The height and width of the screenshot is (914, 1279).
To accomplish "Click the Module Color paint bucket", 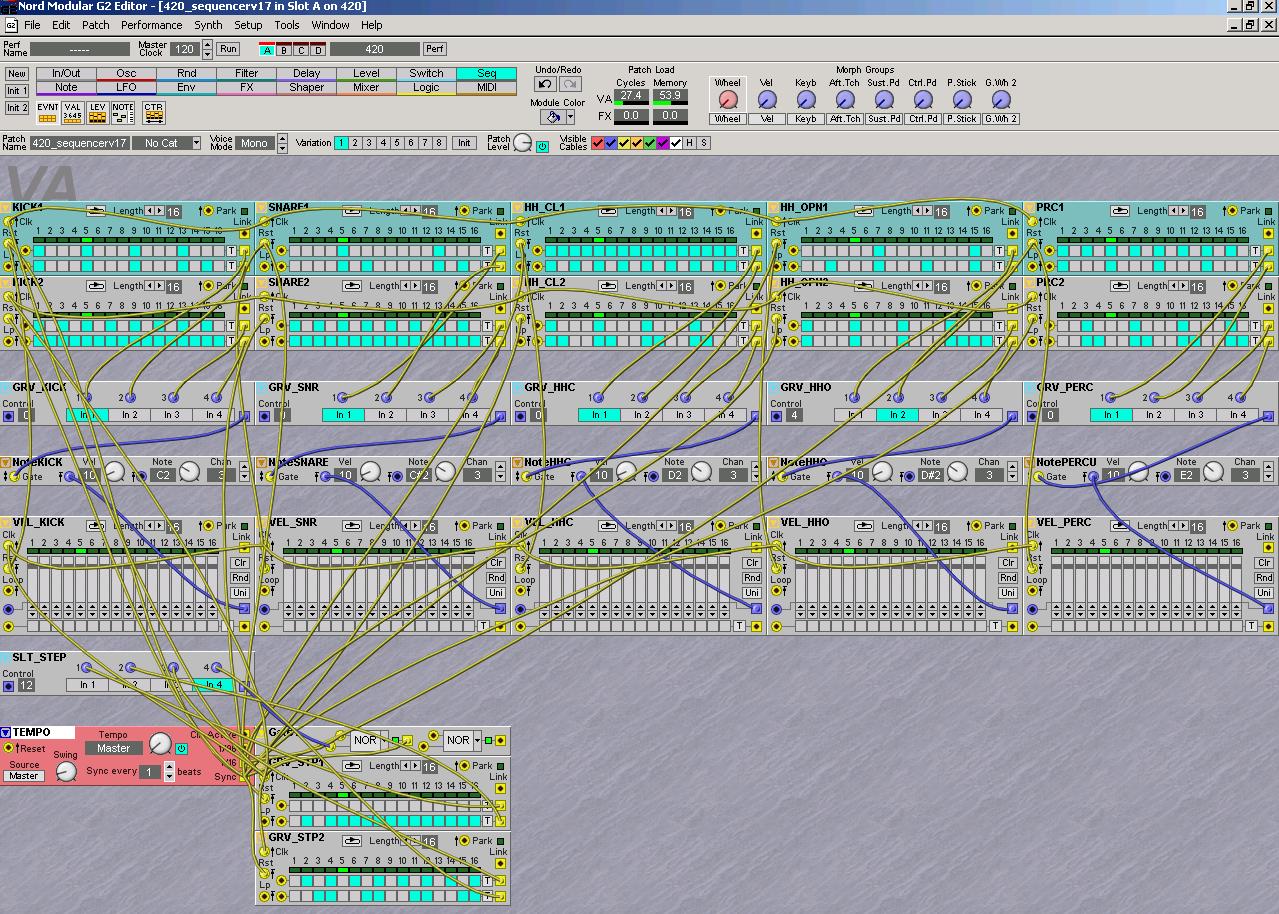I will click(551, 117).
